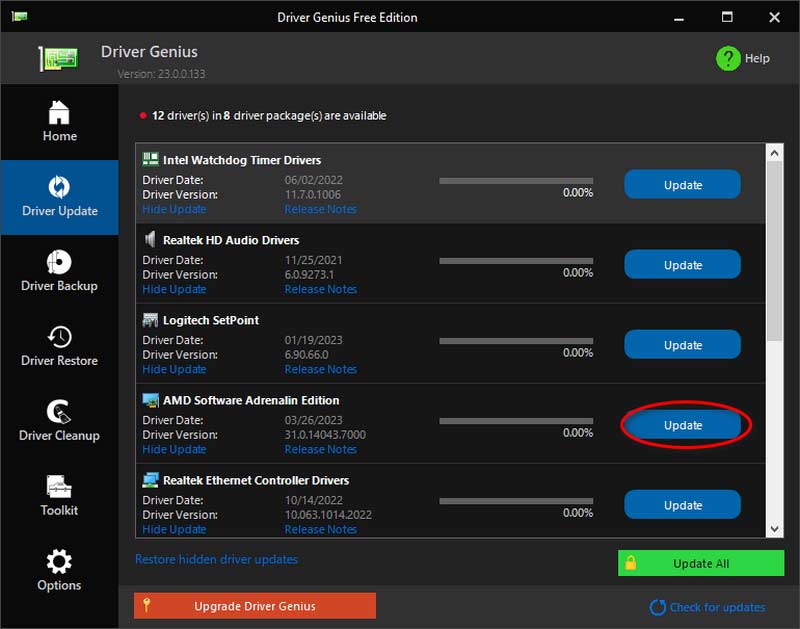
Task: Switch to Toolkit tab label
Action: 59,510
